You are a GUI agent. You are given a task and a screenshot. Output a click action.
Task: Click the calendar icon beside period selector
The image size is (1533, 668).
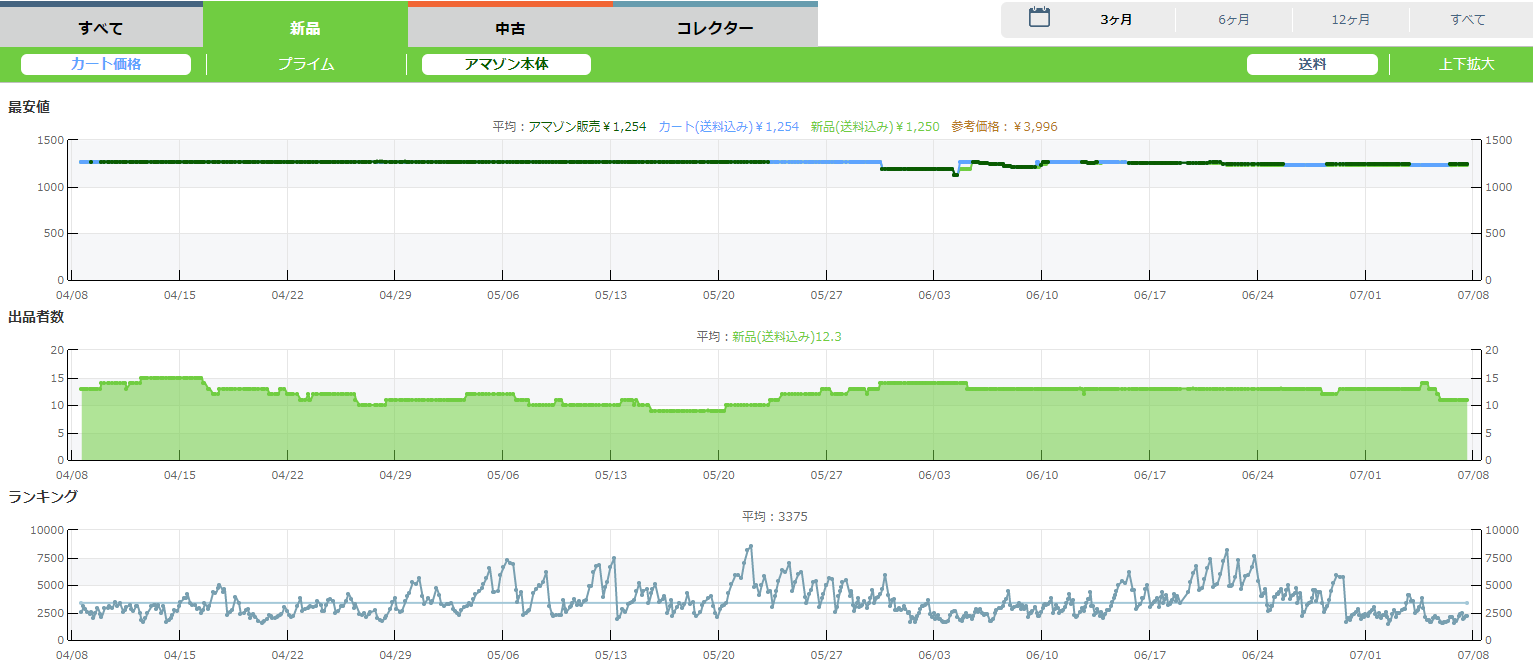point(1039,18)
